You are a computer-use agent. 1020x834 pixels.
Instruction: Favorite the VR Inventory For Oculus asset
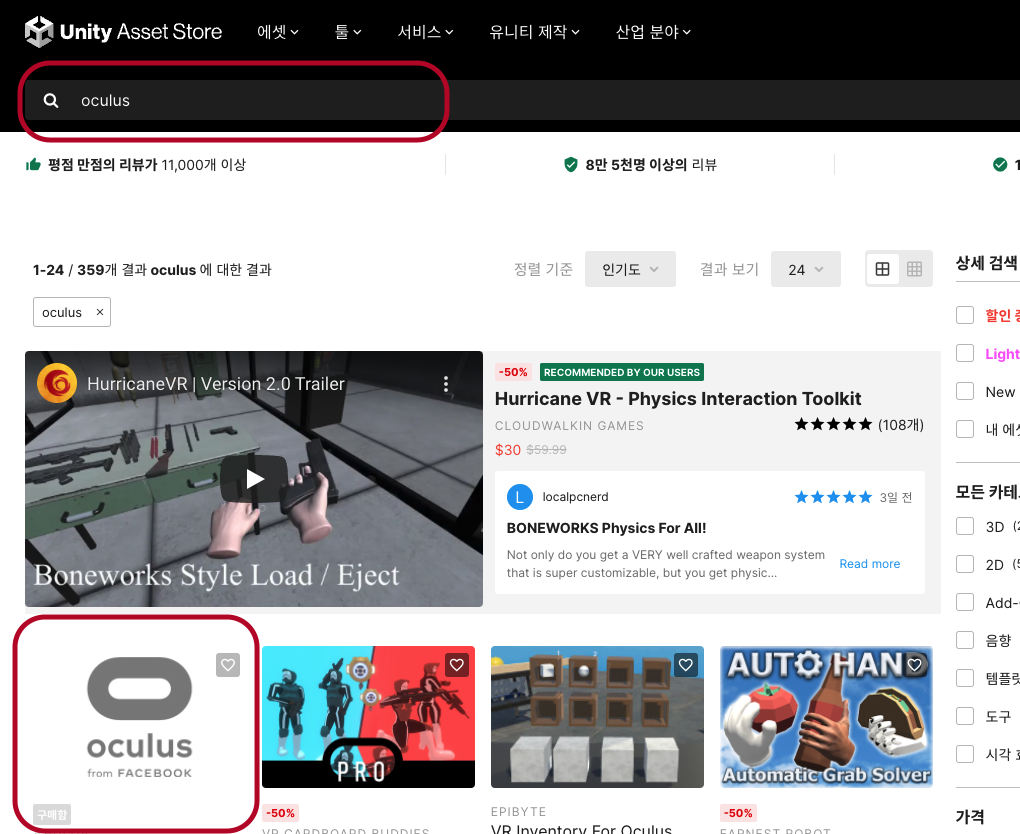[686, 665]
